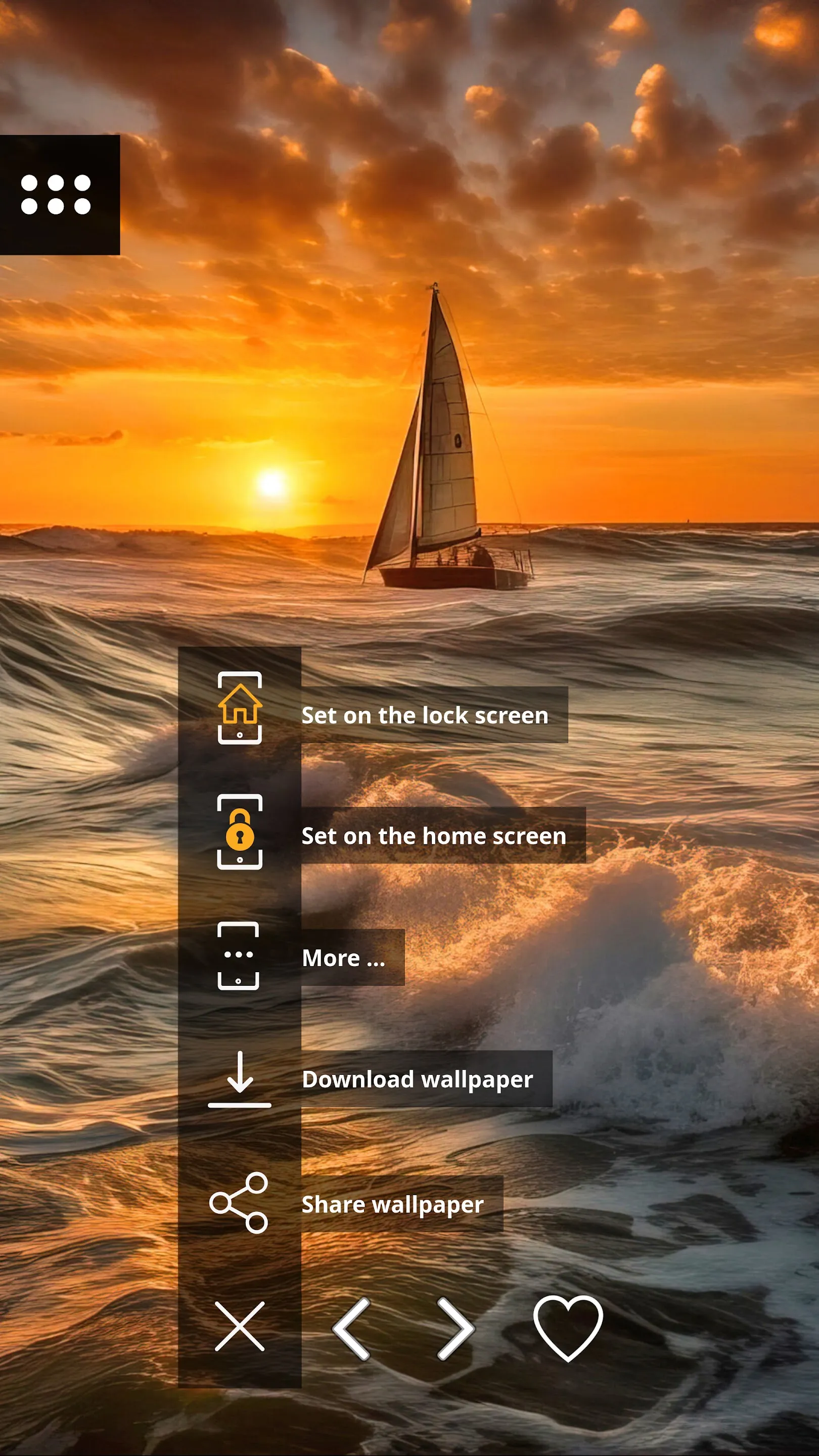The height and width of the screenshot is (1456, 819).
Task: Click the house-in-phone icon
Action: point(240,708)
